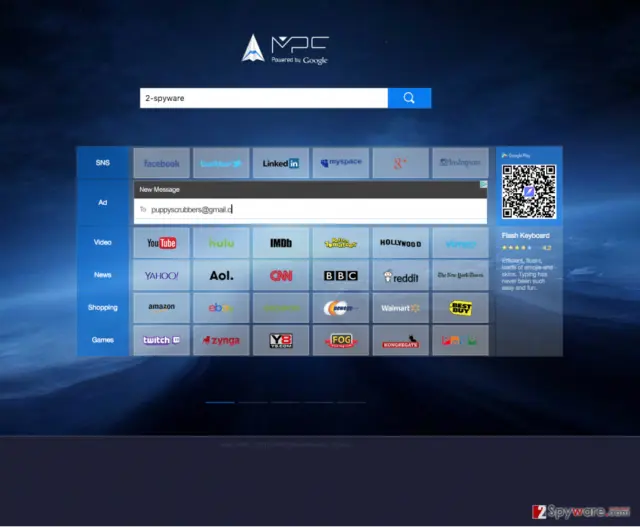Image resolution: width=640 pixels, height=527 pixels.
Task: Open the Flash Keyboard app title
Action: (x=525, y=236)
